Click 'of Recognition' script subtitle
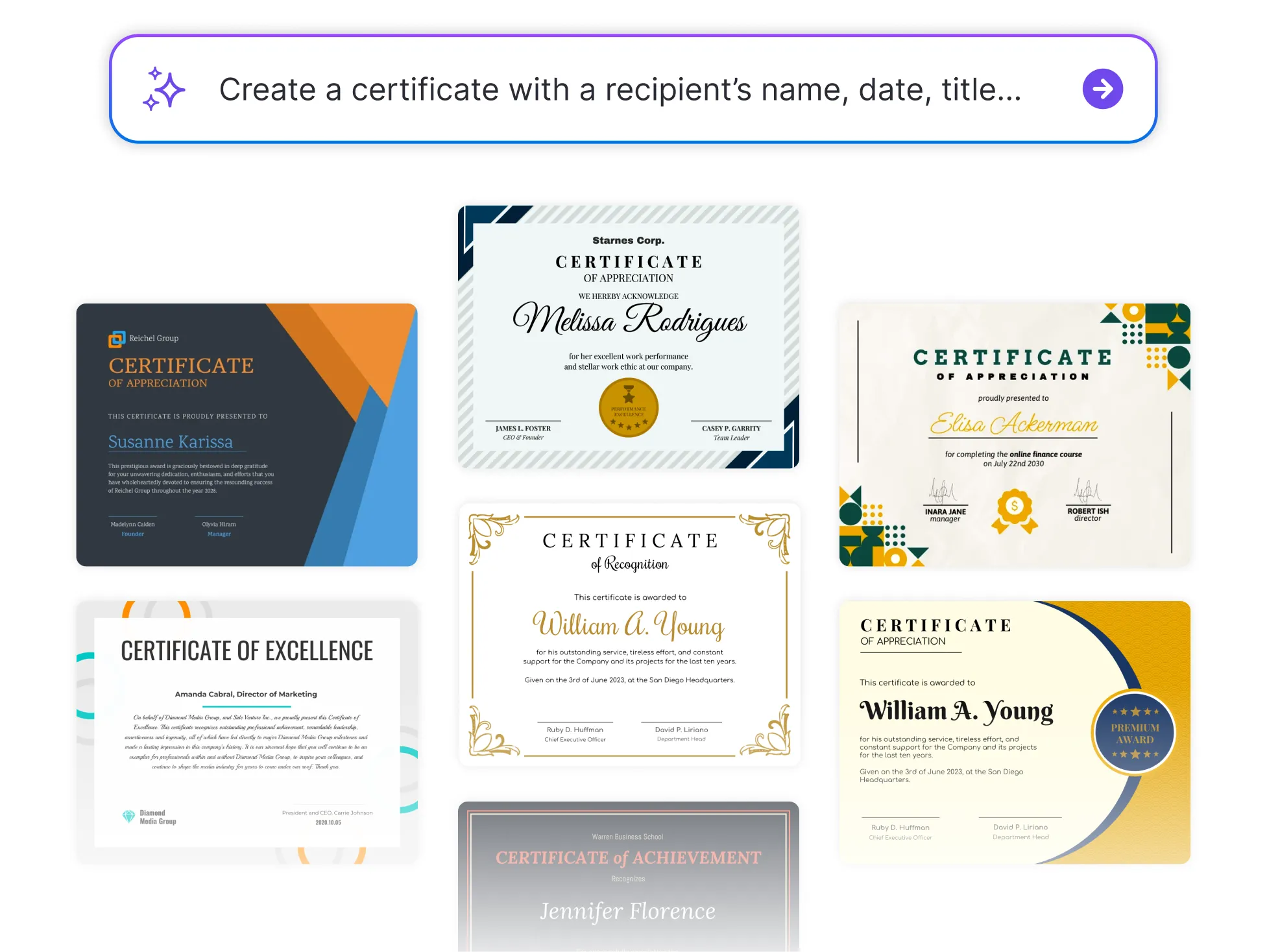This screenshot has width=1267, height=952. click(x=629, y=564)
